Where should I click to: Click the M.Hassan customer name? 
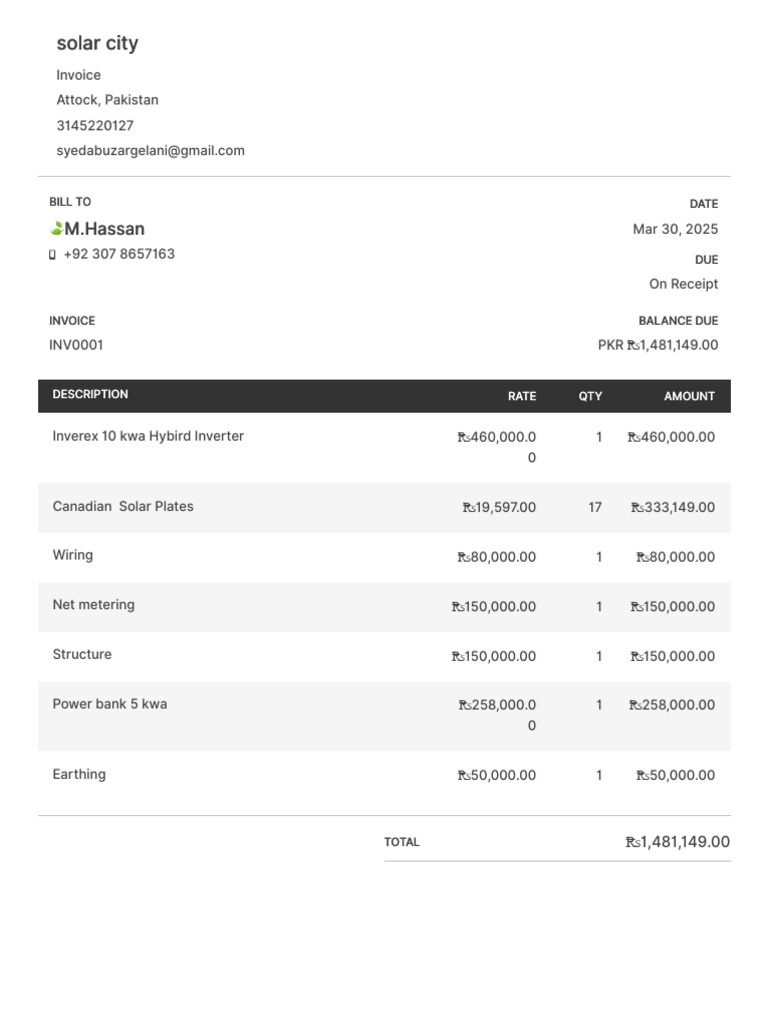point(105,229)
